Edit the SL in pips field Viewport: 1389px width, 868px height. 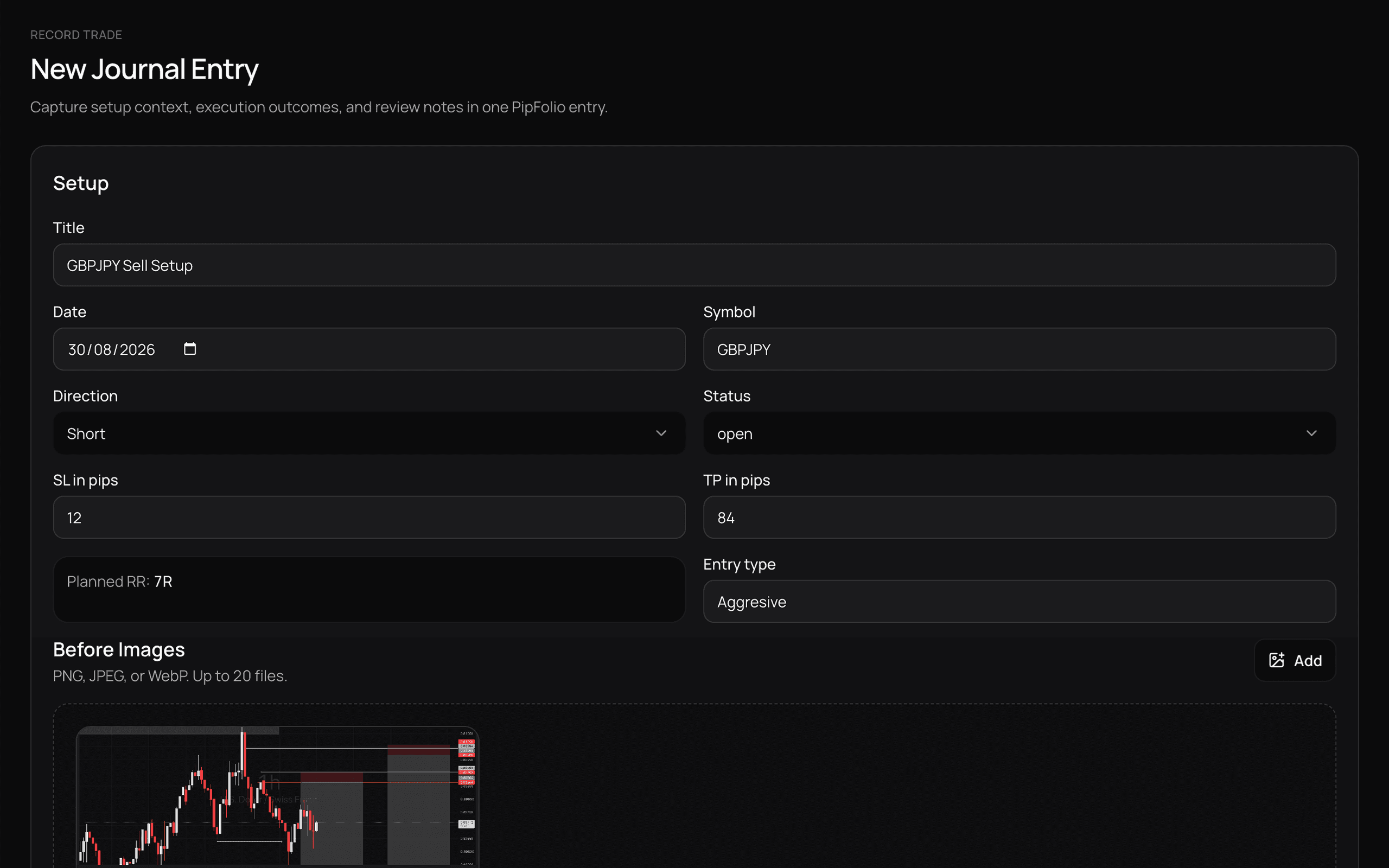point(369,517)
